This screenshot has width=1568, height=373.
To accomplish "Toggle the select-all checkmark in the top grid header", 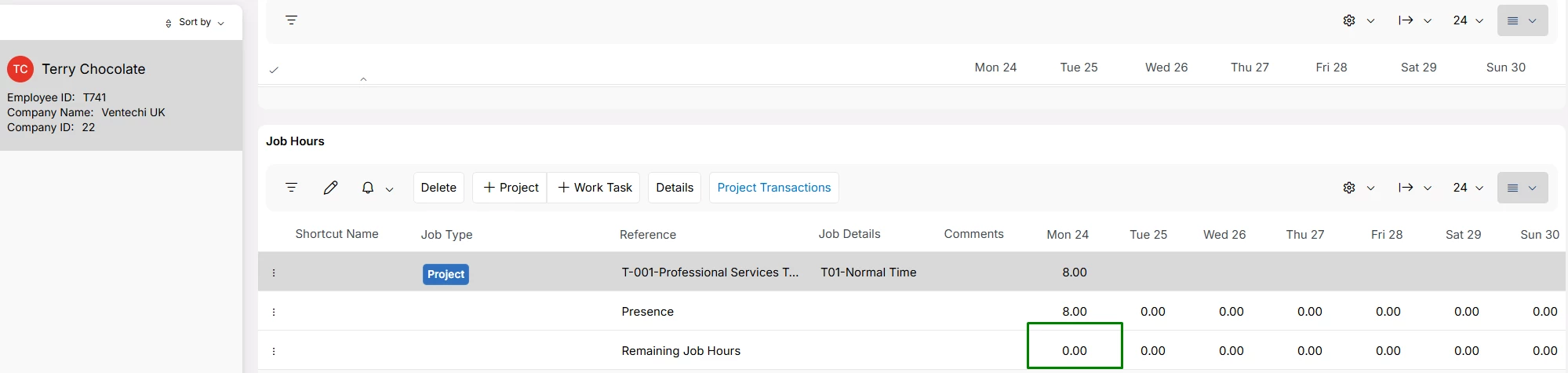I will click(x=274, y=70).
